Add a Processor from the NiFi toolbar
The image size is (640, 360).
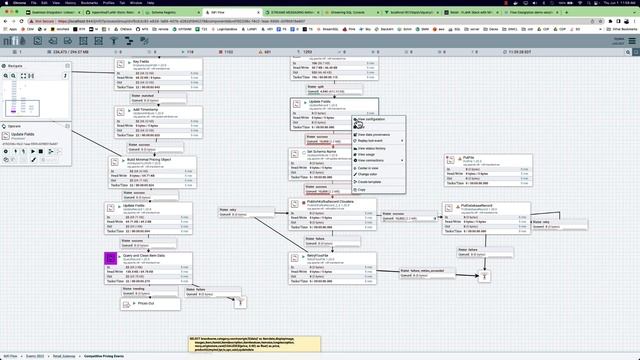[x=38, y=41]
